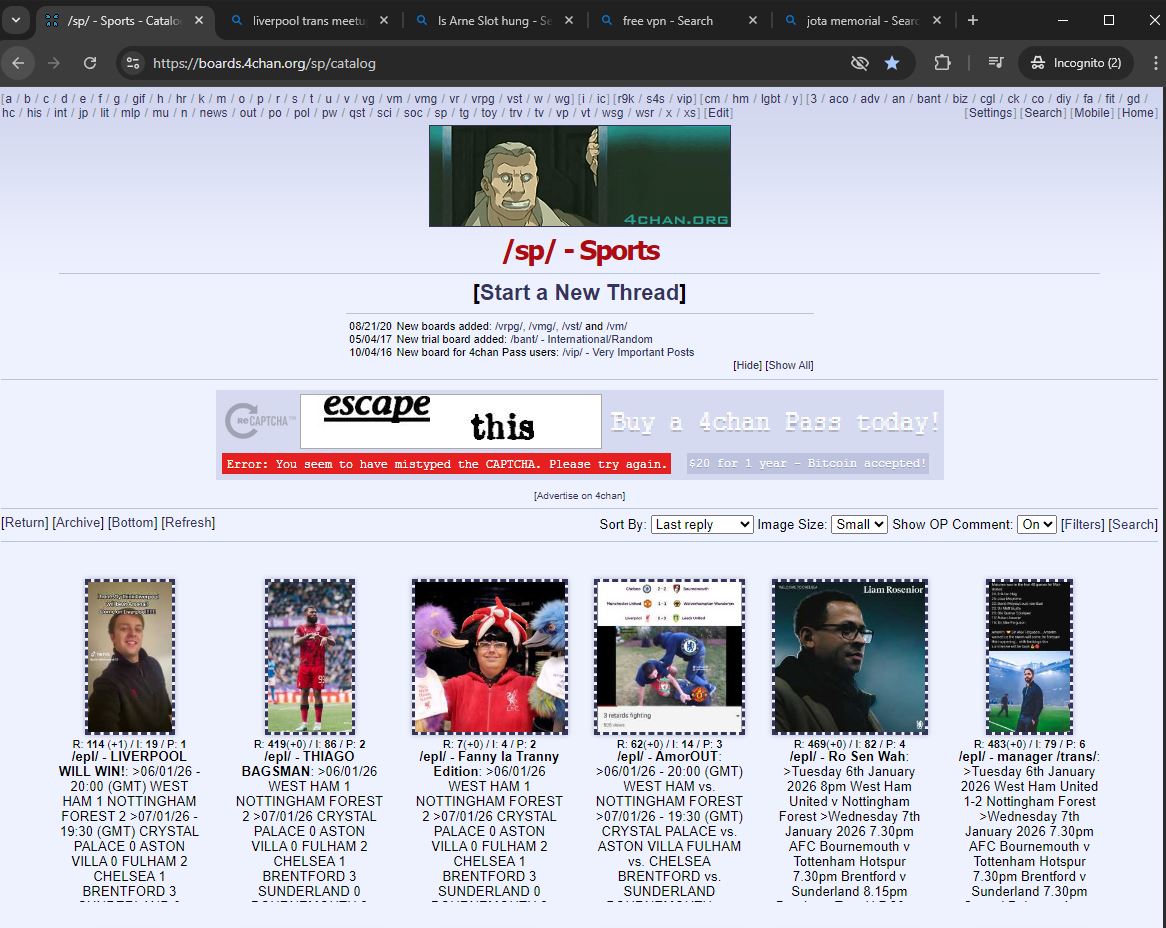Switch to the jota memorial - Search tab
Image resolution: width=1166 pixels, height=928 pixels.
tap(861, 21)
